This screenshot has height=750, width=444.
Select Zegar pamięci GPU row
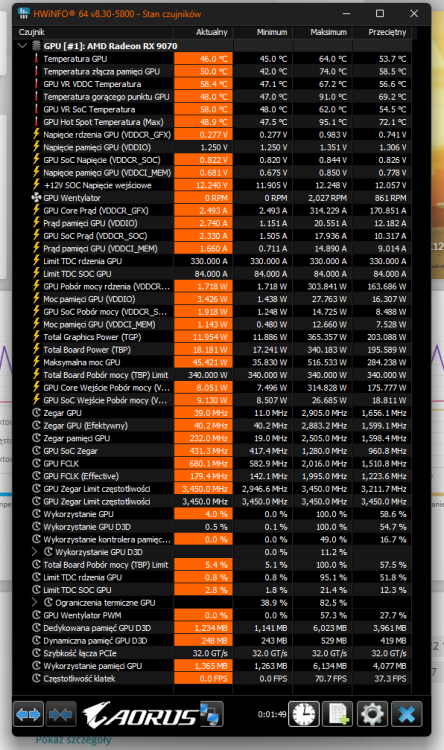[x=214, y=438]
